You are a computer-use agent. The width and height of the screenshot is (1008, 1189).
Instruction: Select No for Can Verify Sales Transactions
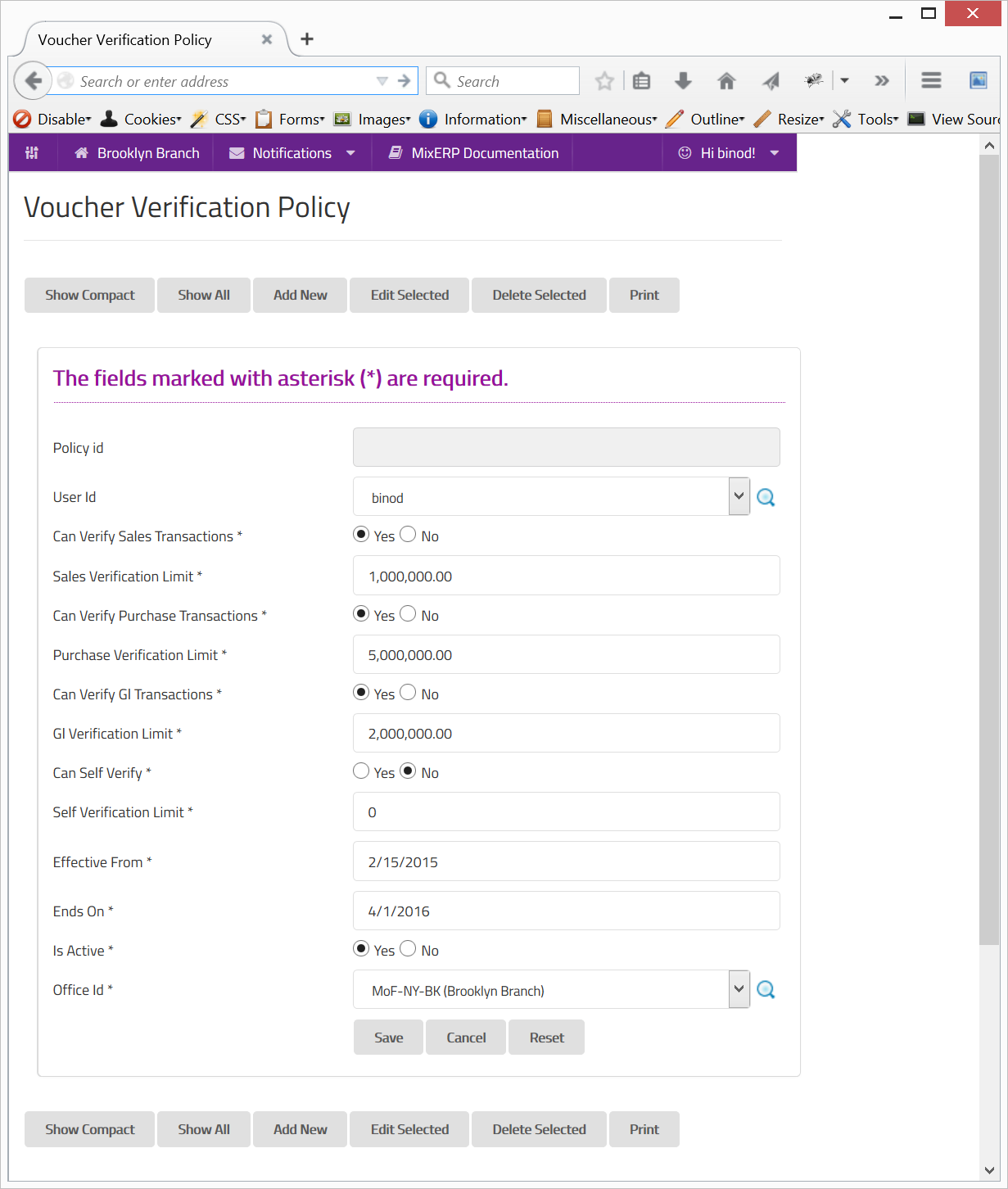pos(409,535)
